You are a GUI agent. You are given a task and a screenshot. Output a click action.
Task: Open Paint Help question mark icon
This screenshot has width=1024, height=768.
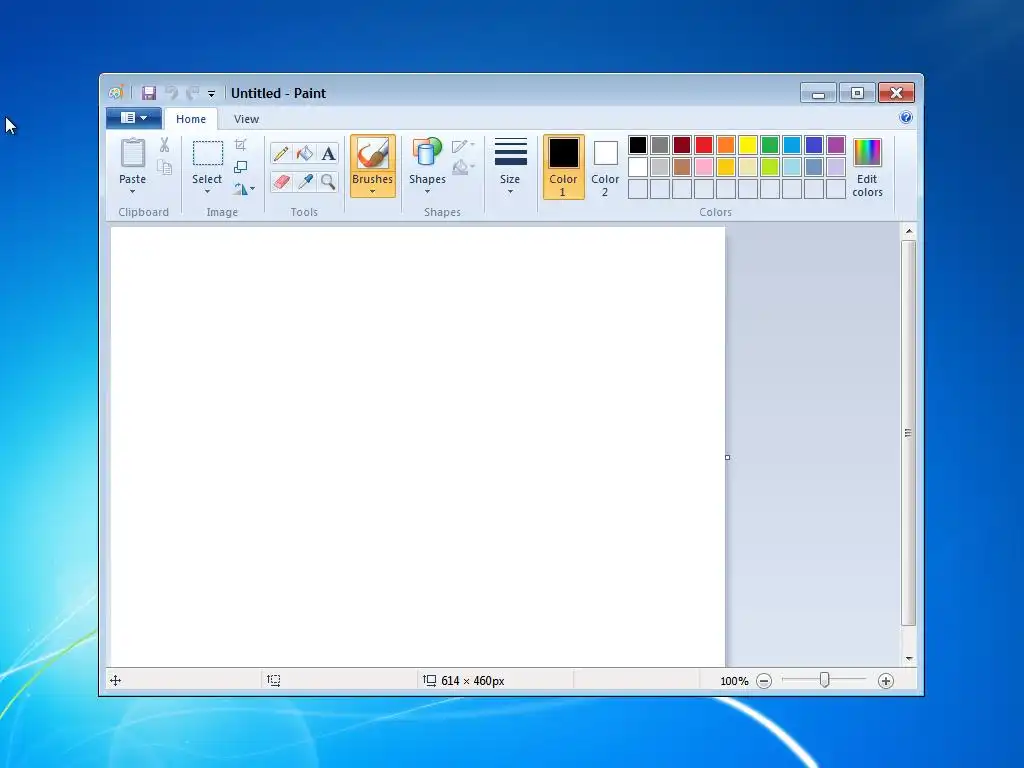[906, 118]
